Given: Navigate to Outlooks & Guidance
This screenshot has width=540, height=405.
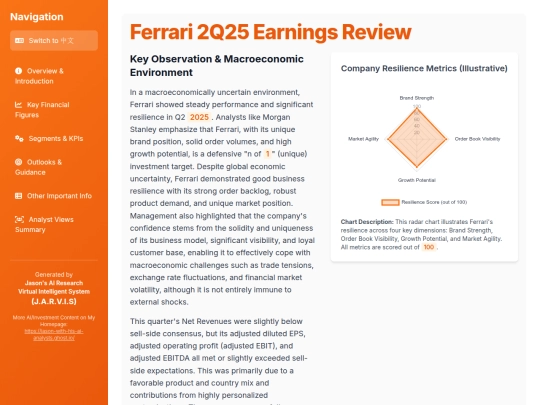Looking at the screenshot, I should 54,167.
